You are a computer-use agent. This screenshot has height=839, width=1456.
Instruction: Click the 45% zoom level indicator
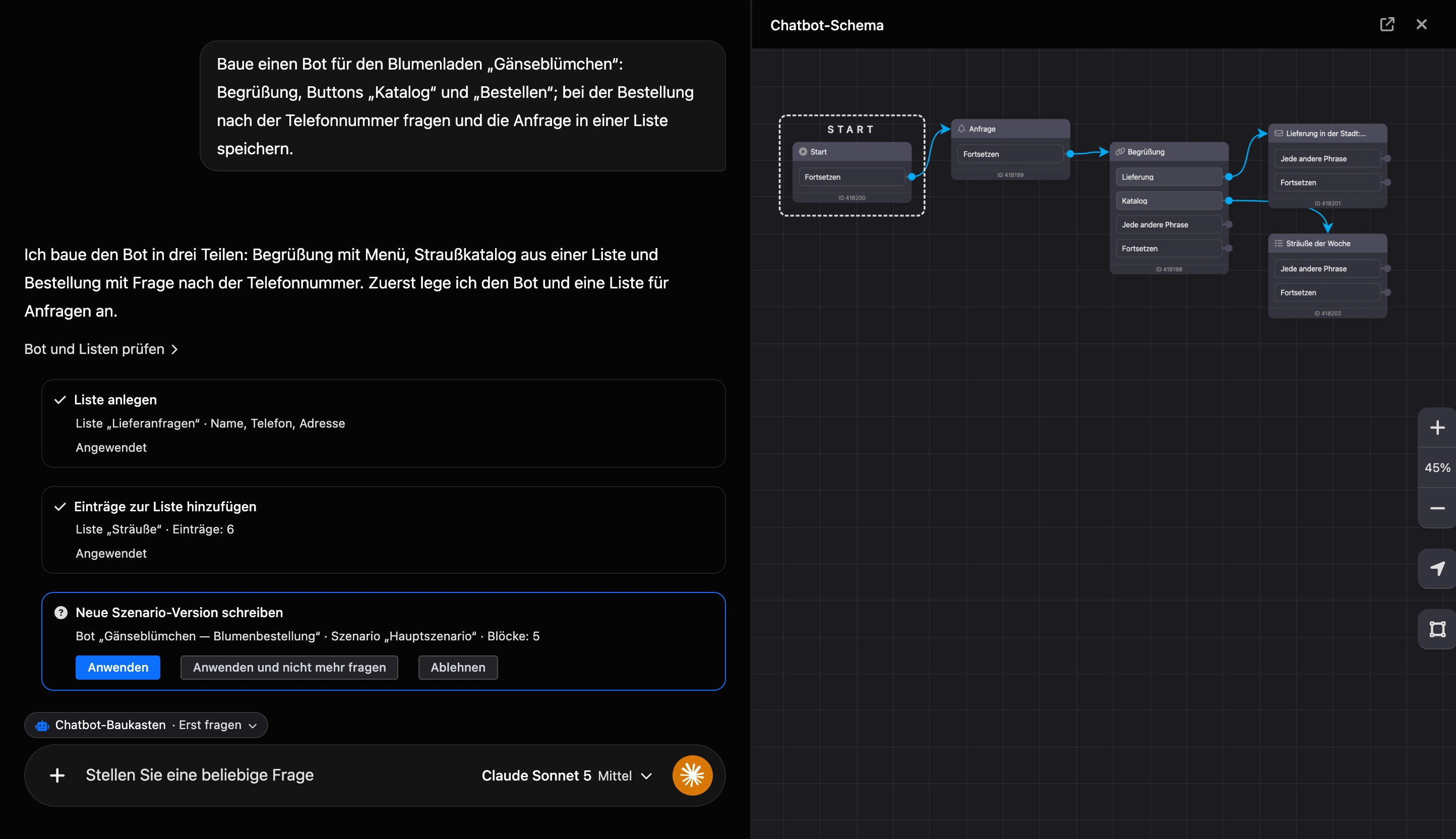point(1437,468)
